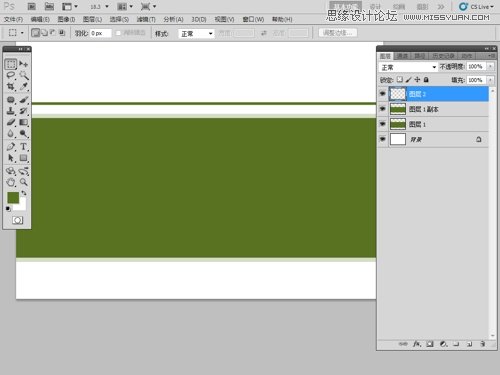Toggle visibility of the 图层 1 layer
Viewport: 500px width, 375px height.
(382, 124)
